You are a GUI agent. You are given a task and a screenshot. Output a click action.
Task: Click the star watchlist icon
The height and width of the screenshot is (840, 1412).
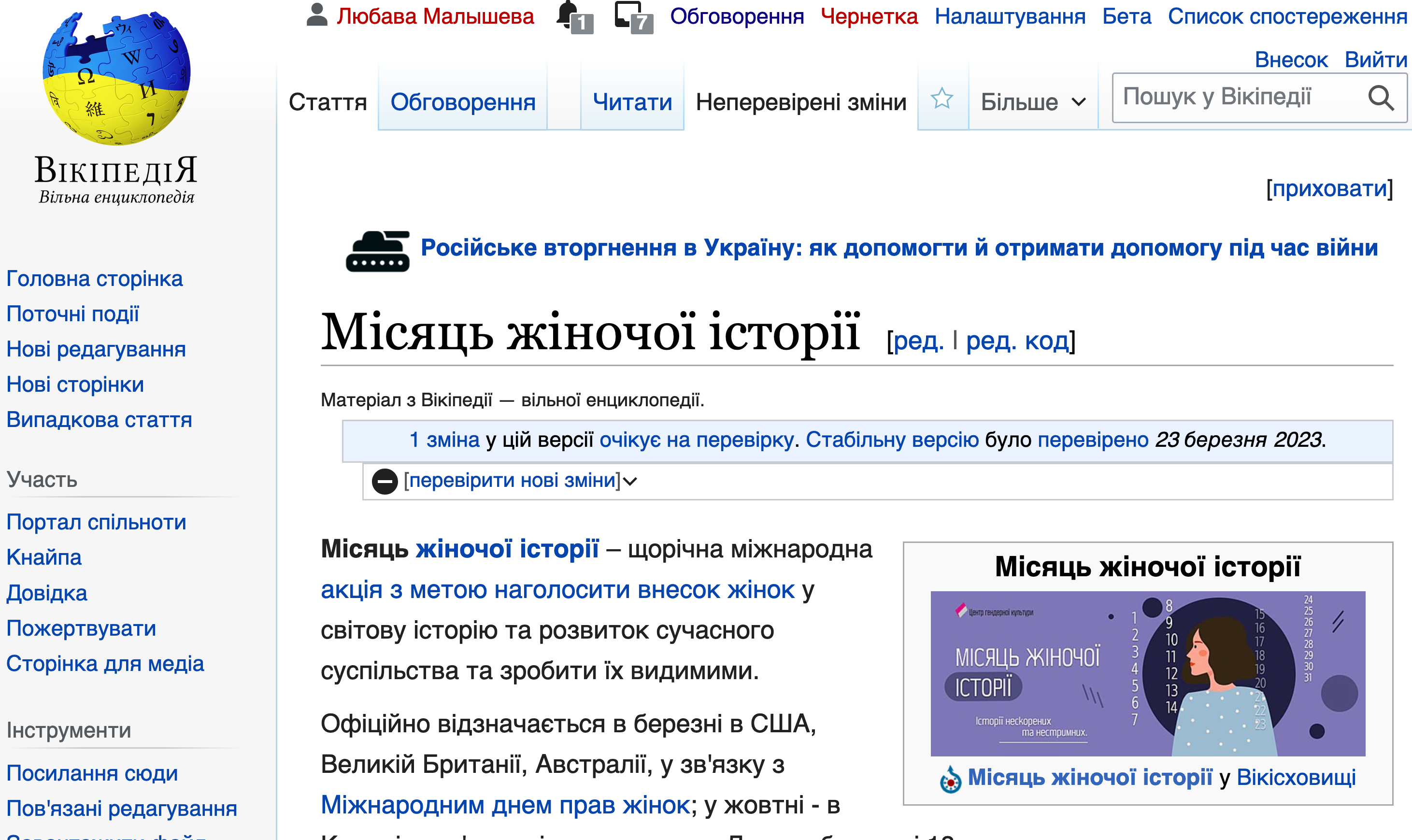coord(942,99)
